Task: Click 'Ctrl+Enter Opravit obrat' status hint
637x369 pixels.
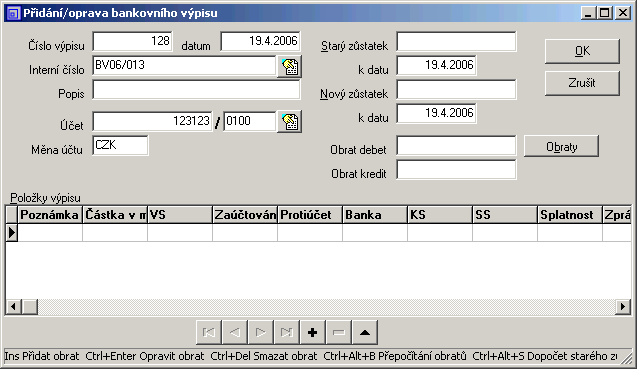Action: click(145, 356)
